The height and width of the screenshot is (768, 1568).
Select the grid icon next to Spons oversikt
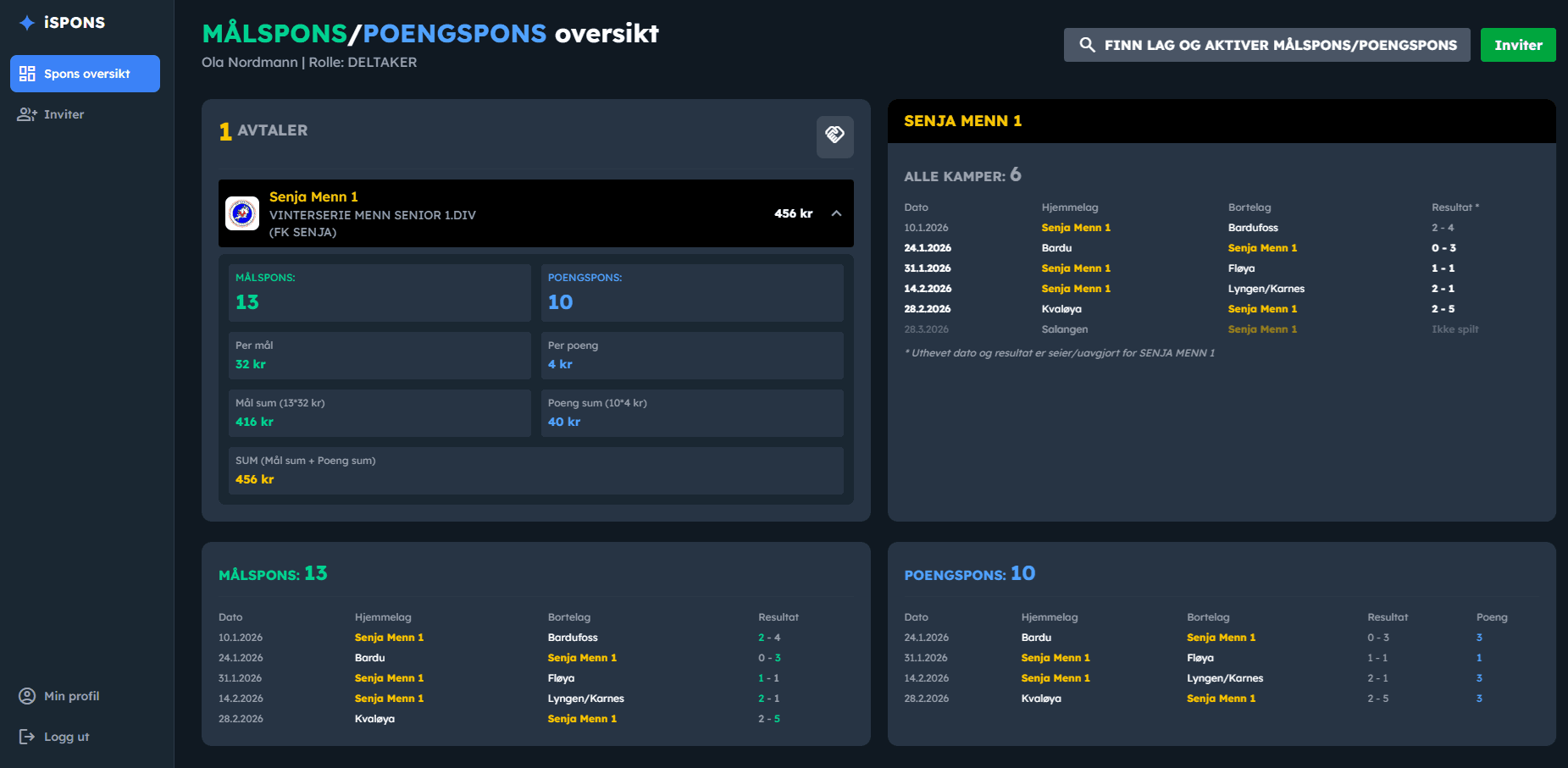[28, 74]
